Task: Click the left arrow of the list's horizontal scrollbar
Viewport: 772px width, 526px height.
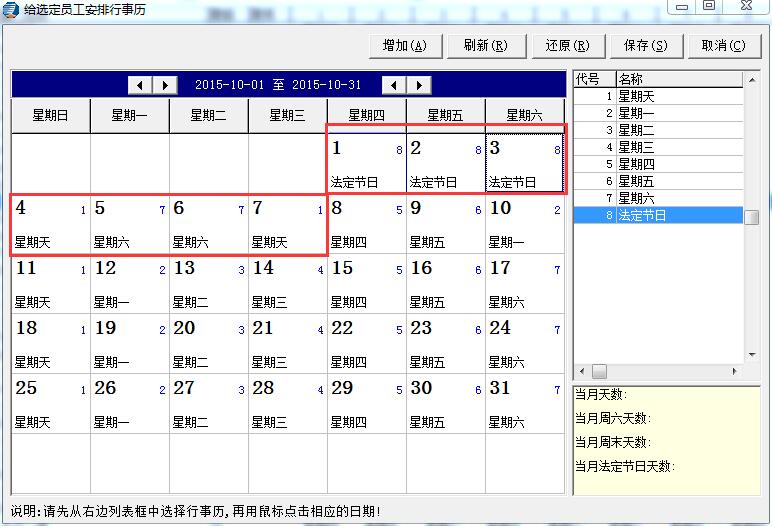Action: [581, 371]
